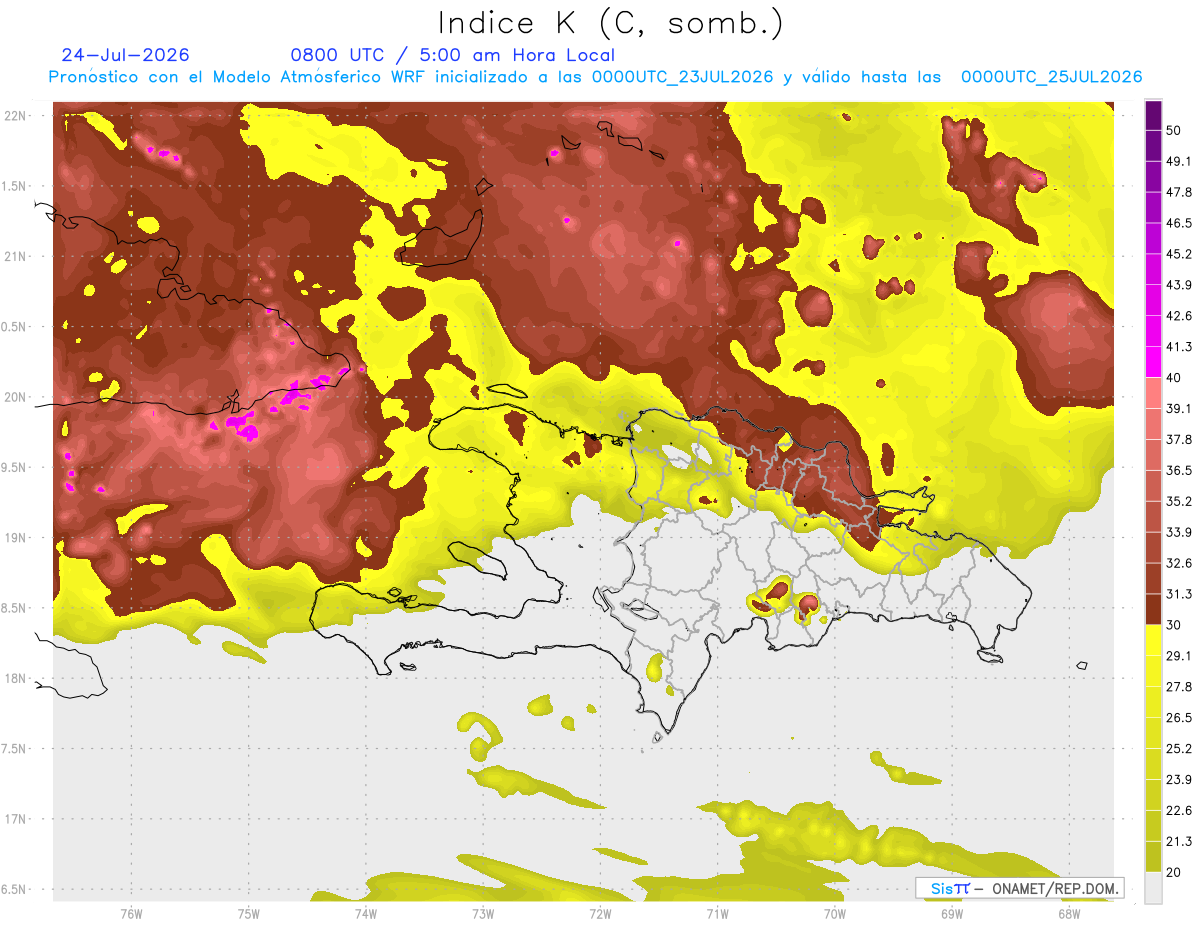This screenshot has width=1200, height=927.
Task: Click the colorbar value 32.6
Action: [1179, 564]
